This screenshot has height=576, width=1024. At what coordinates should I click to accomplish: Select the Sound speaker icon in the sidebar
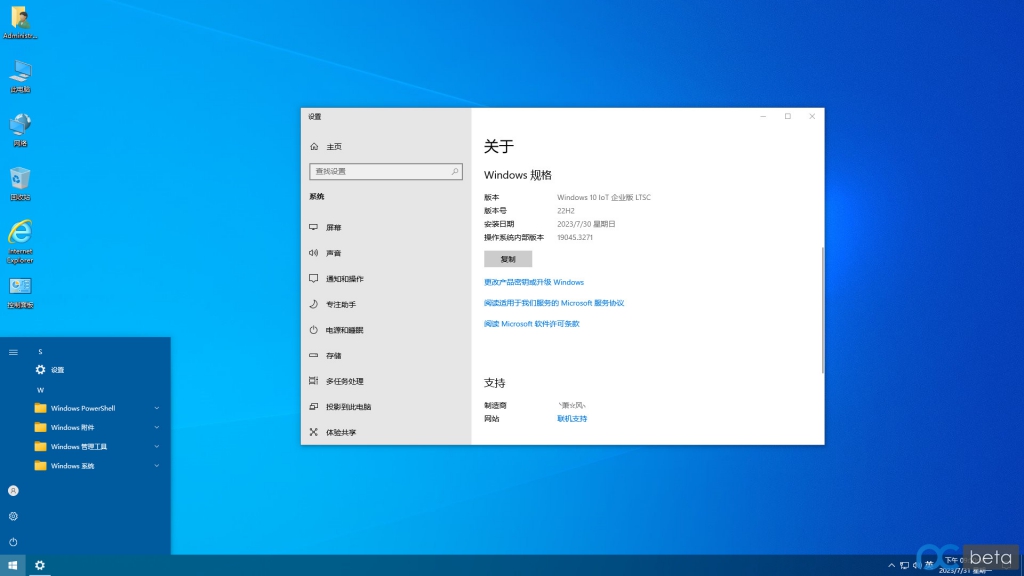(313, 253)
